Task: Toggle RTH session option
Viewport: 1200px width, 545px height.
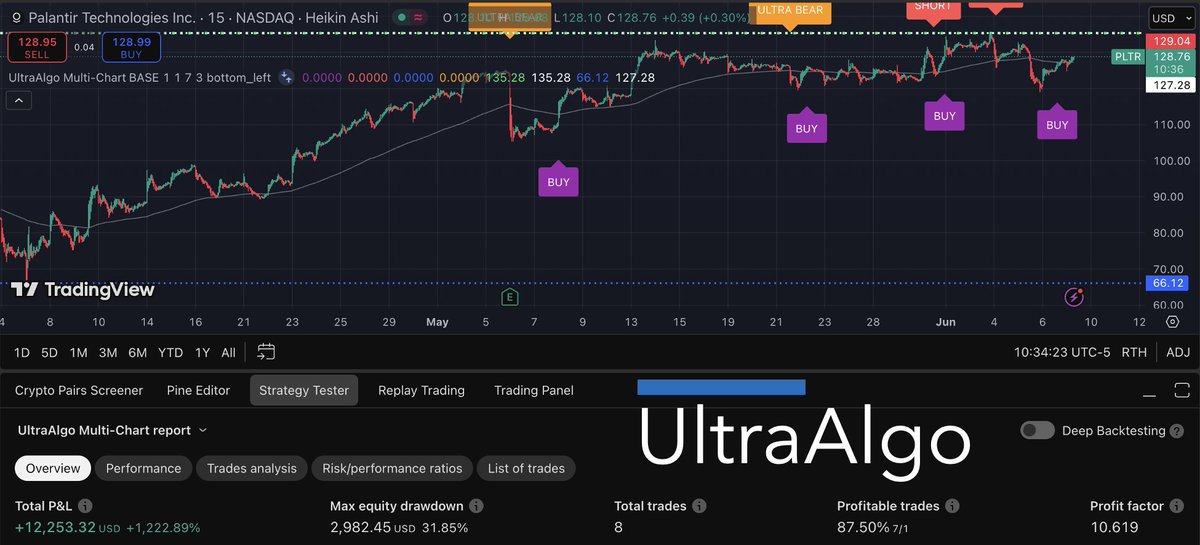Action: (x=1135, y=351)
